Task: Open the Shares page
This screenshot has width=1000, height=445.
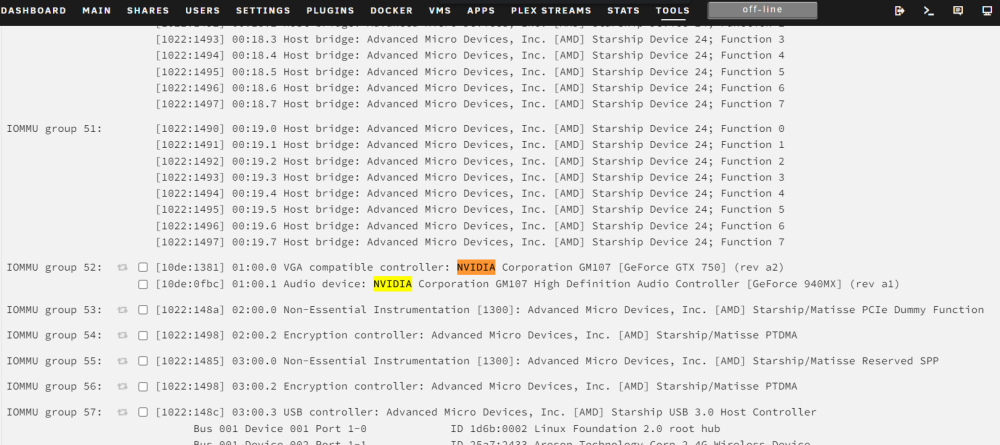Action: [148, 11]
